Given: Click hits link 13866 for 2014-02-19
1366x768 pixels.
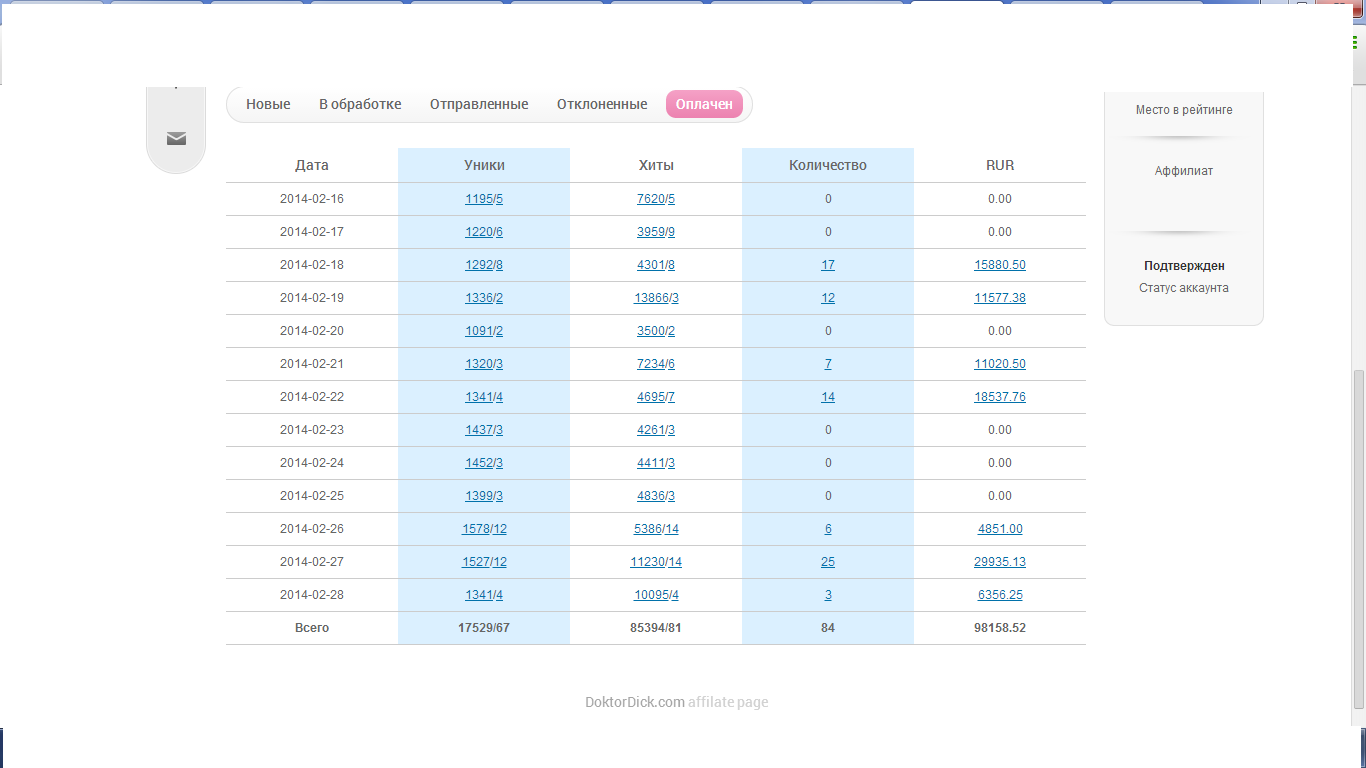Looking at the screenshot, I should 651,298.
